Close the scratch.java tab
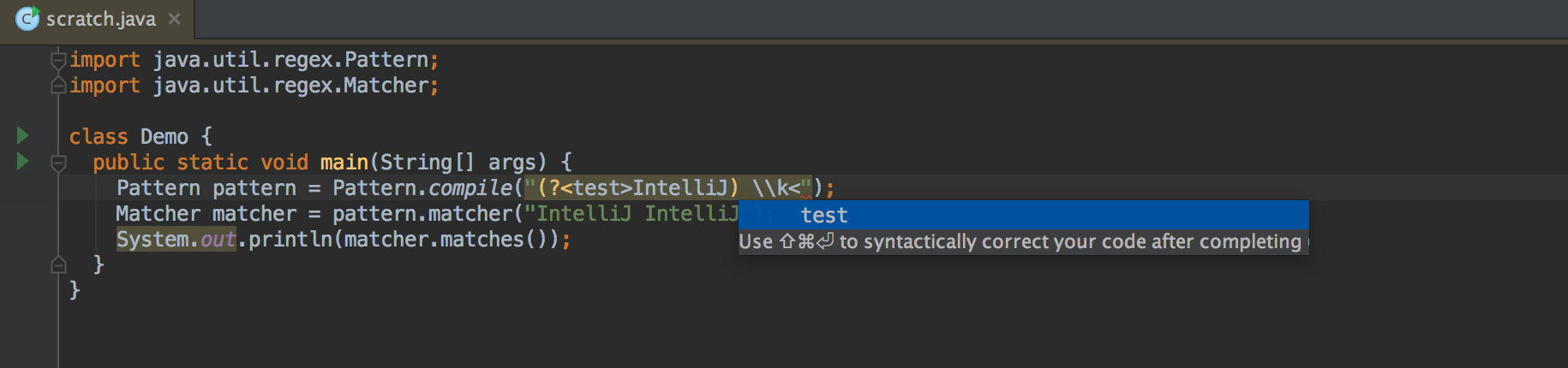The width and height of the screenshot is (1568, 368). (x=174, y=19)
